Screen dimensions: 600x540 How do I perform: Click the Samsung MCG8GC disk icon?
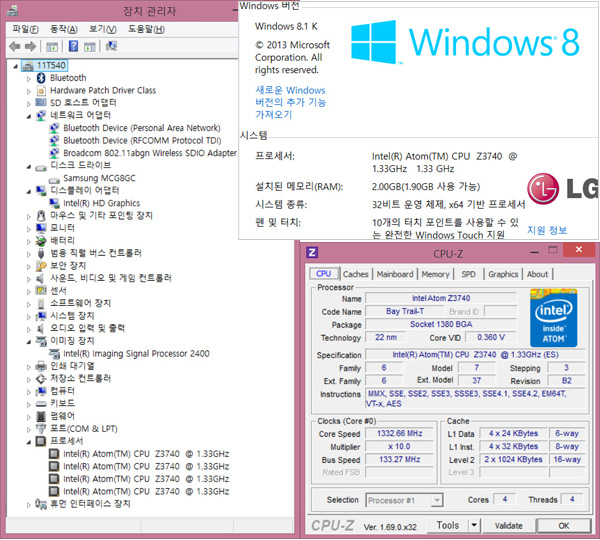[x=54, y=179]
